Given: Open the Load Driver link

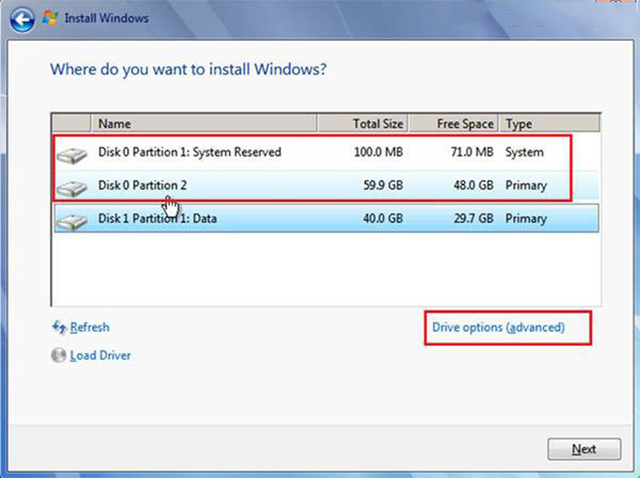Looking at the screenshot, I should click(100, 356).
